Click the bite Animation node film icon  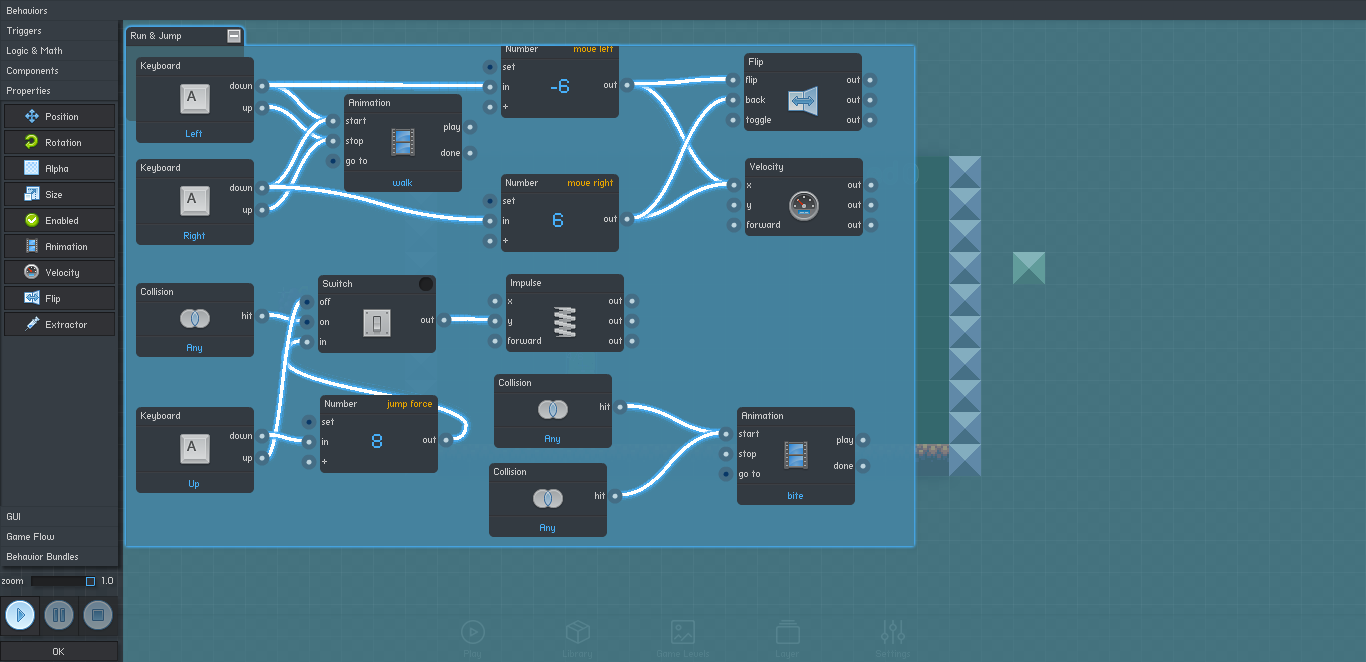tap(795, 455)
